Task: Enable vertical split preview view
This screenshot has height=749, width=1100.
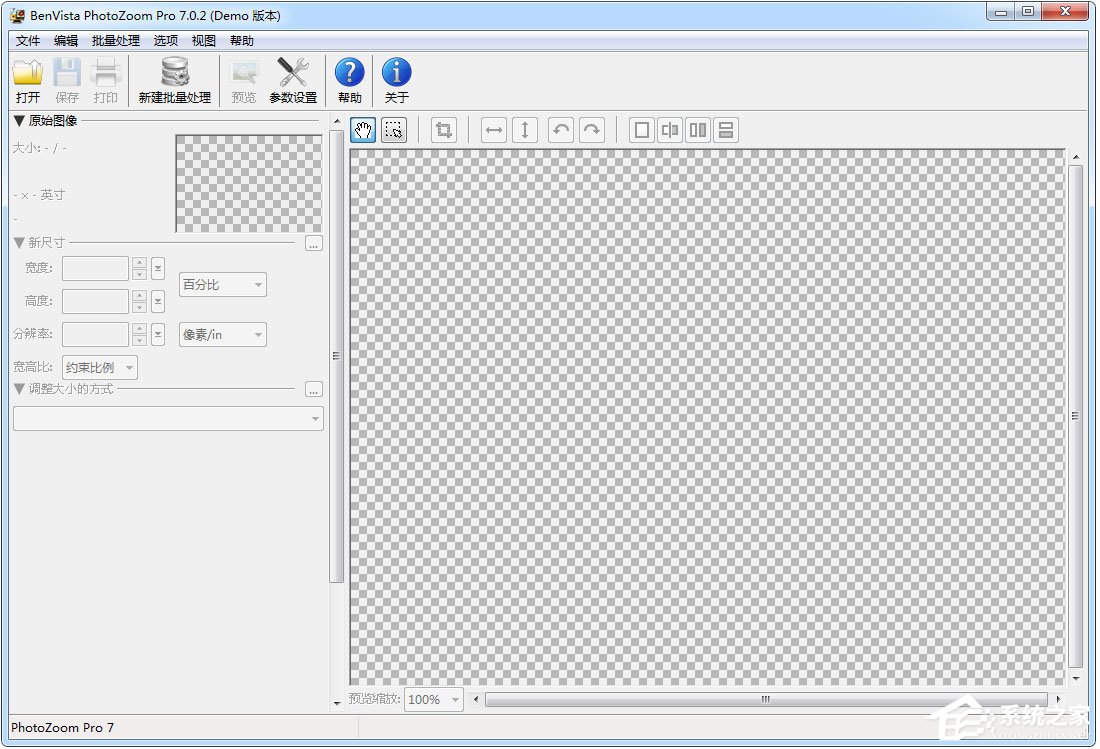Action: (670, 130)
